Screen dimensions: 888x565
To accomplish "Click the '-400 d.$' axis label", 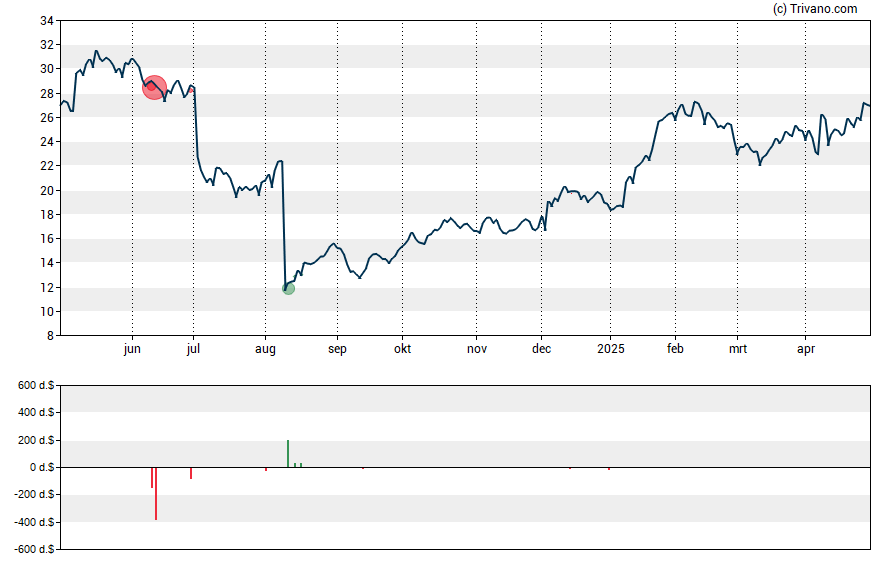I will (x=34, y=522).
